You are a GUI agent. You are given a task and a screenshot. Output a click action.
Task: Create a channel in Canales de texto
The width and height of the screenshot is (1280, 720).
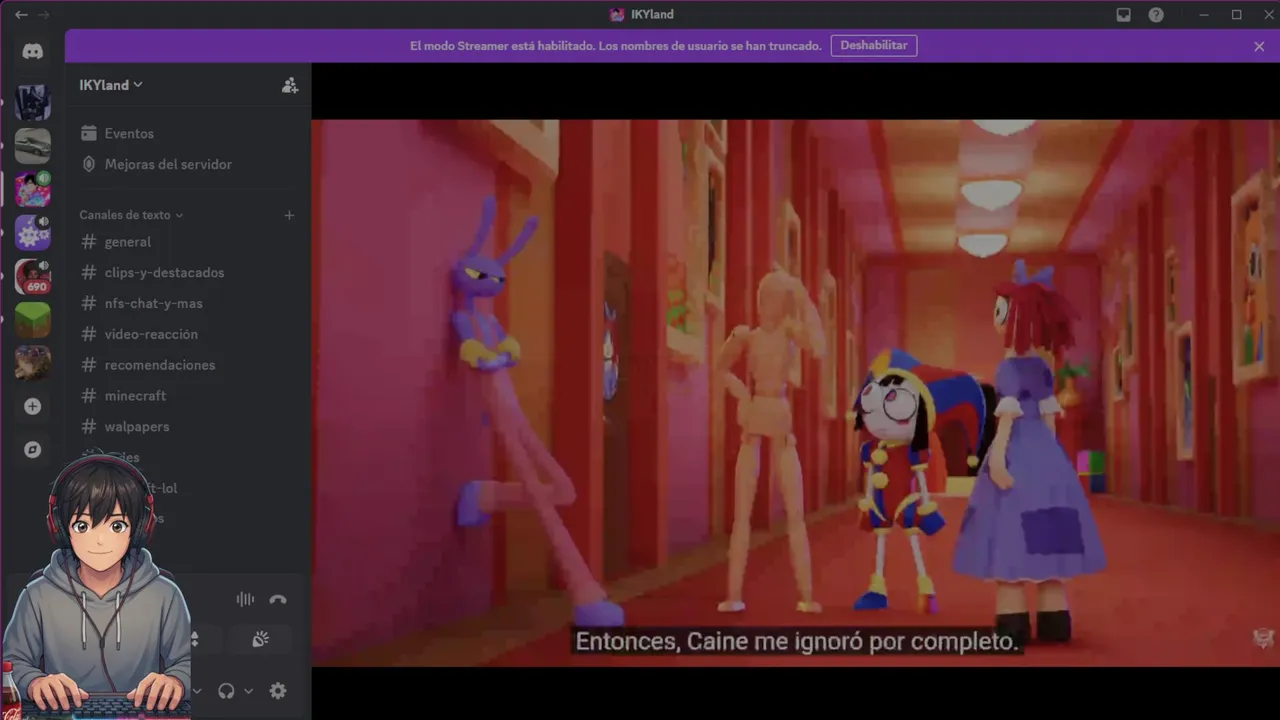pyautogui.click(x=289, y=215)
